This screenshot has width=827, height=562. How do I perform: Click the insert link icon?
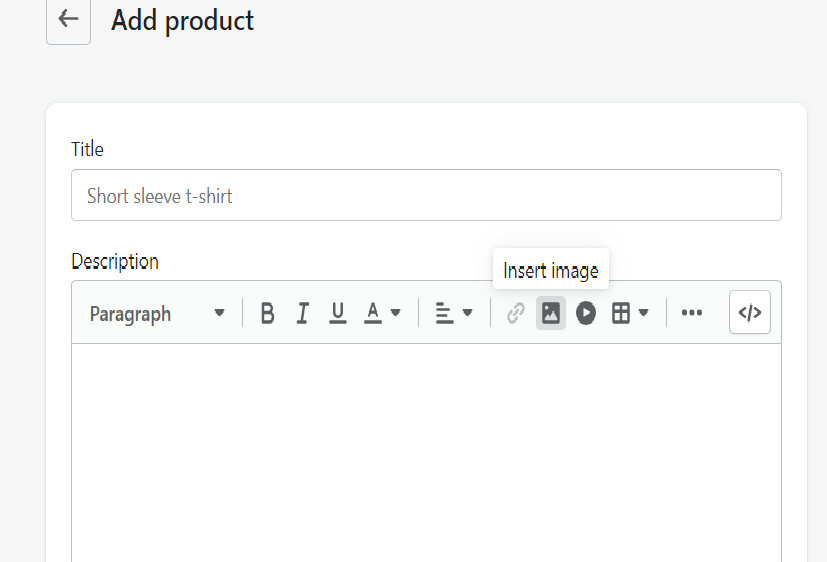point(515,314)
